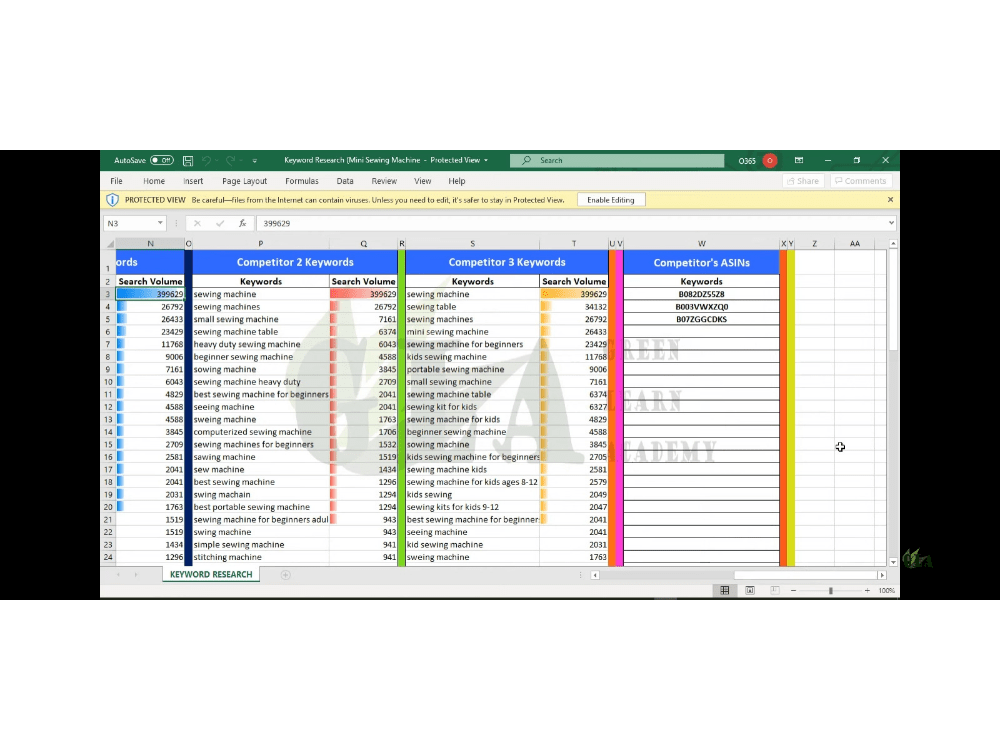Image resolution: width=1000 pixels, height=750 pixels.
Task: Switch to the Formulas ribbon tab
Action: [301, 181]
